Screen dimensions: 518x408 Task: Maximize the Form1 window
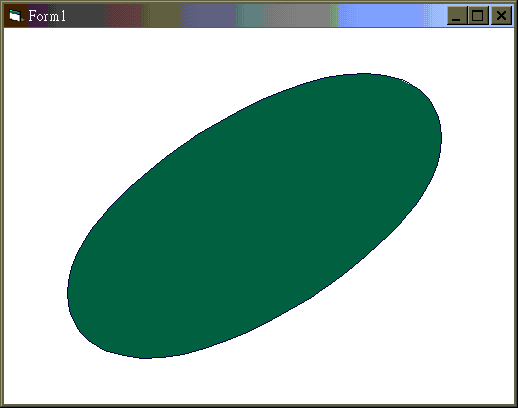coord(478,16)
